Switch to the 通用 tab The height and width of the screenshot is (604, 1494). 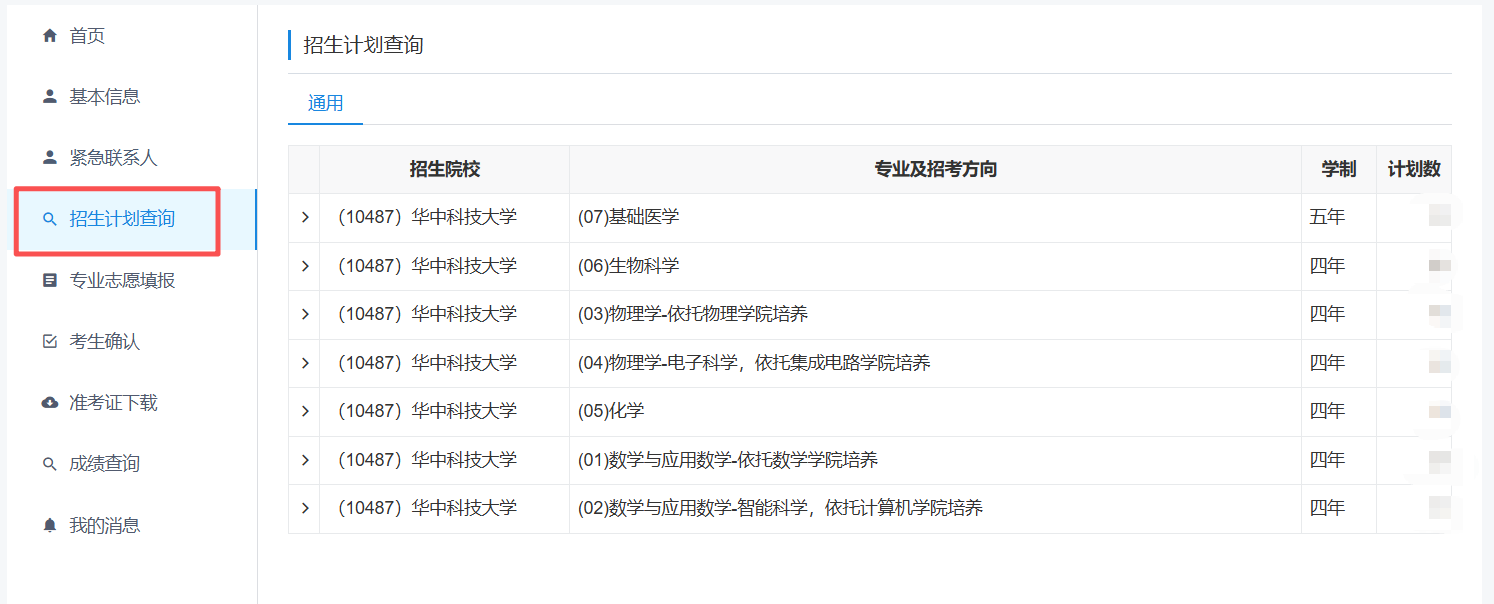point(325,103)
